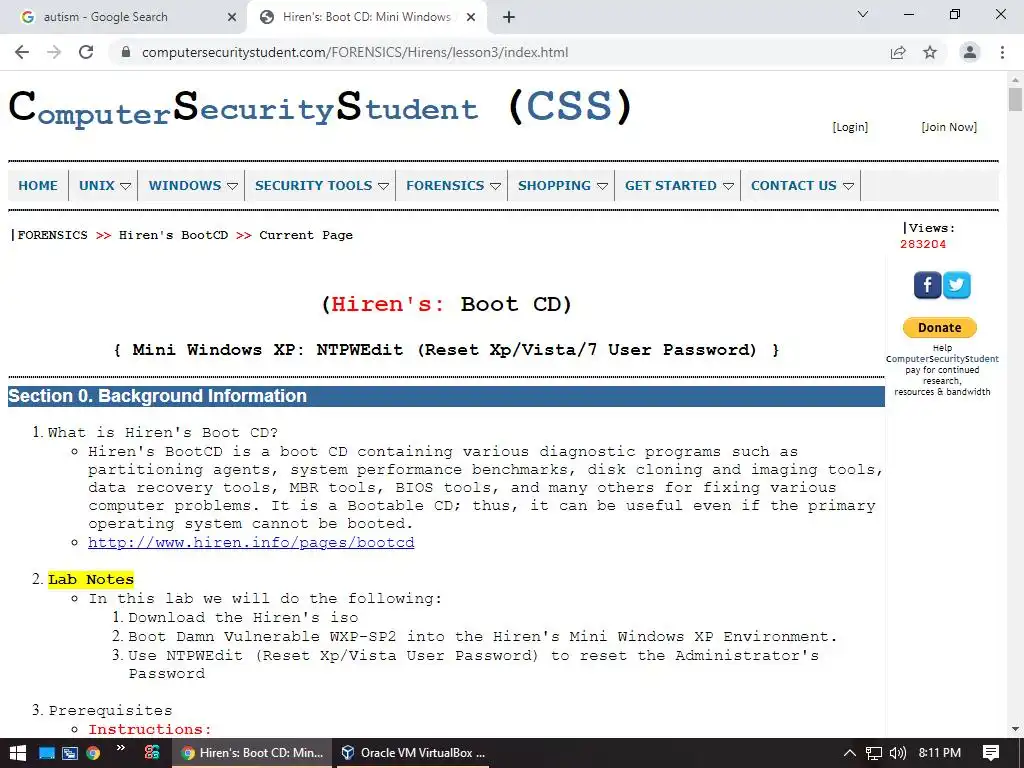Click the views count 283204
This screenshot has width=1024, height=768.
click(923, 244)
